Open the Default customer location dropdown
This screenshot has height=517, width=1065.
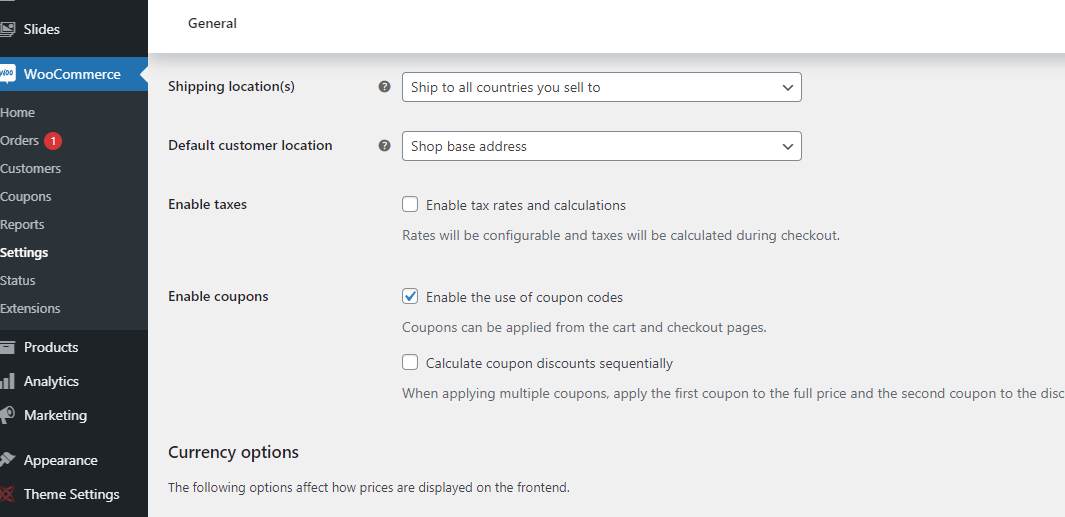coord(601,146)
